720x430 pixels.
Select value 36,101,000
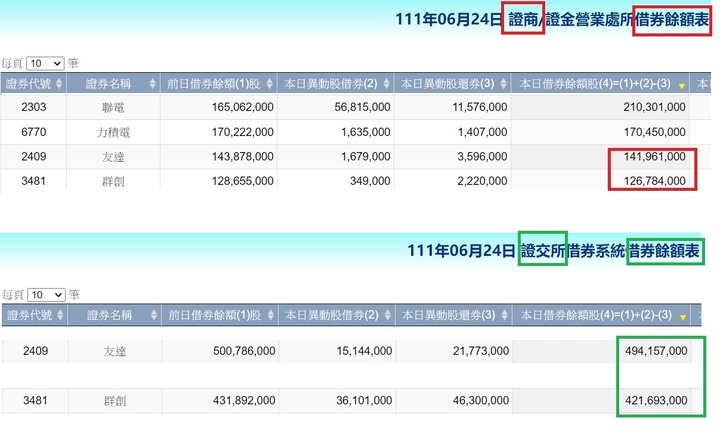point(364,400)
